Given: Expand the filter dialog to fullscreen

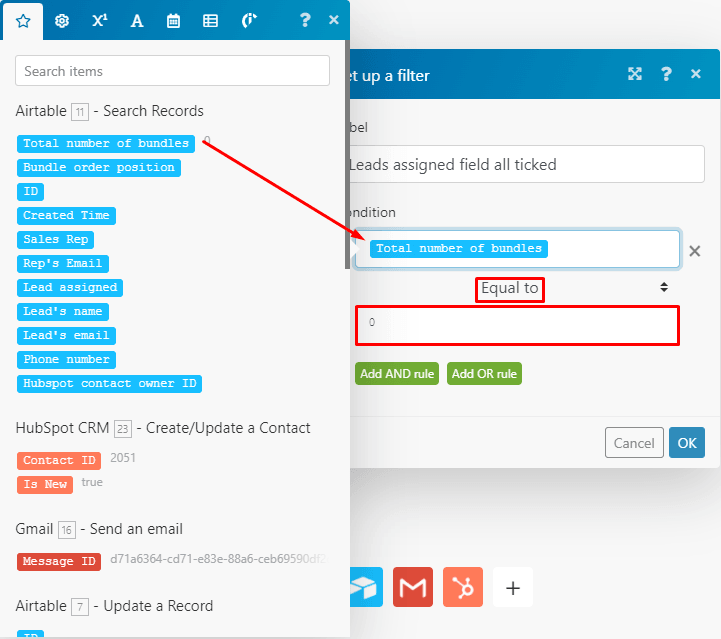Looking at the screenshot, I should (634, 74).
